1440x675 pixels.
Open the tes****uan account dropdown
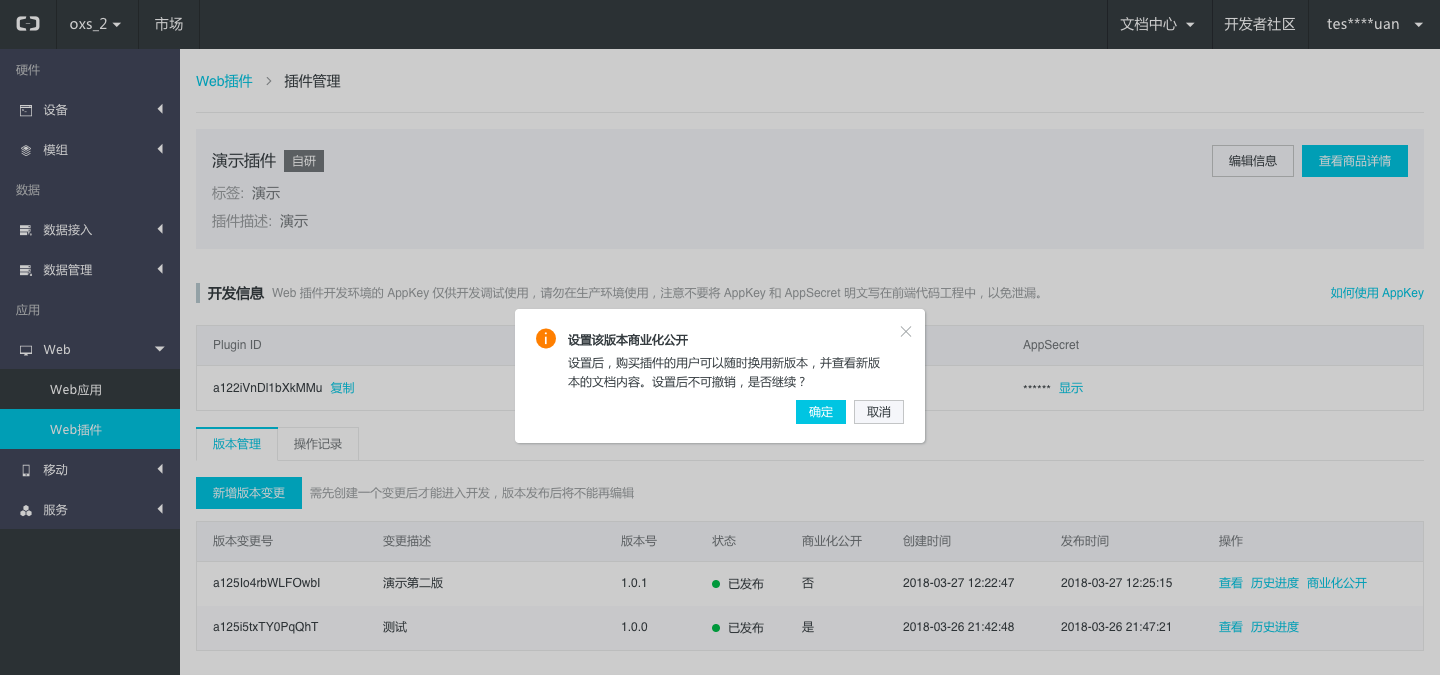point(1374,24)
